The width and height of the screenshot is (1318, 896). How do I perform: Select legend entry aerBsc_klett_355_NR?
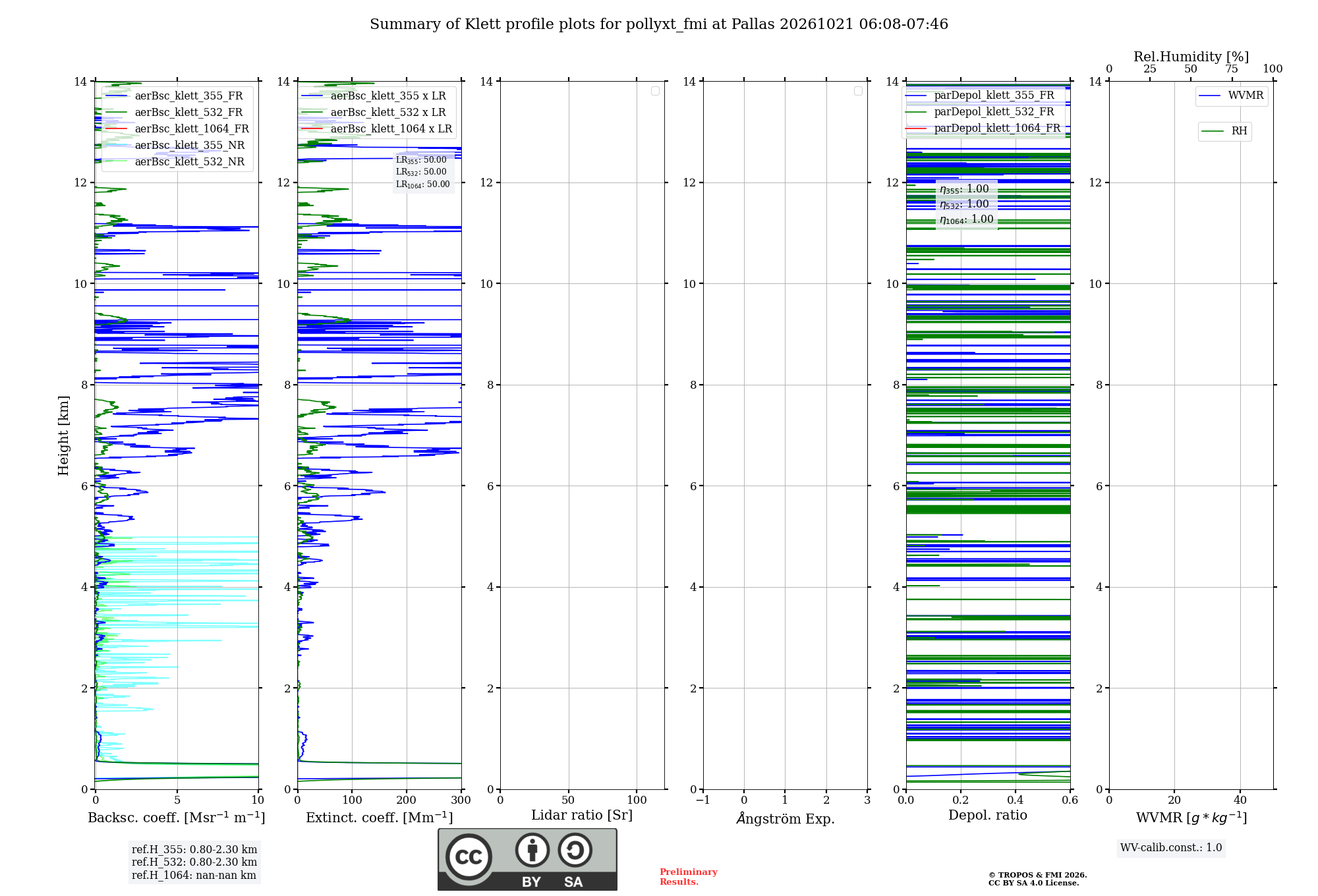(x=175, y=146)
